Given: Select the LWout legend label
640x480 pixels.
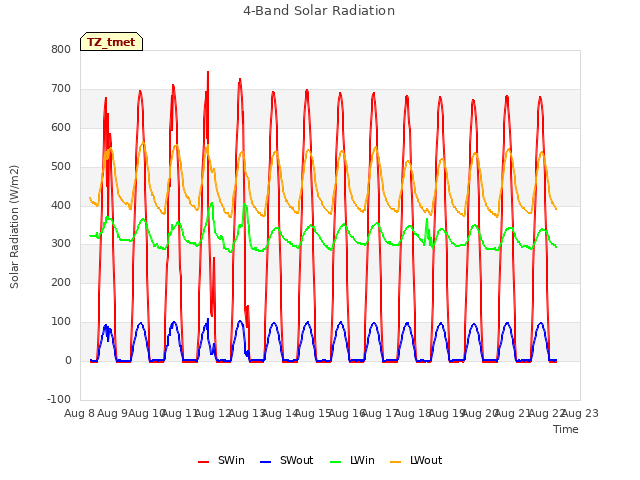Looking at the screenshot, I should 426,460.
